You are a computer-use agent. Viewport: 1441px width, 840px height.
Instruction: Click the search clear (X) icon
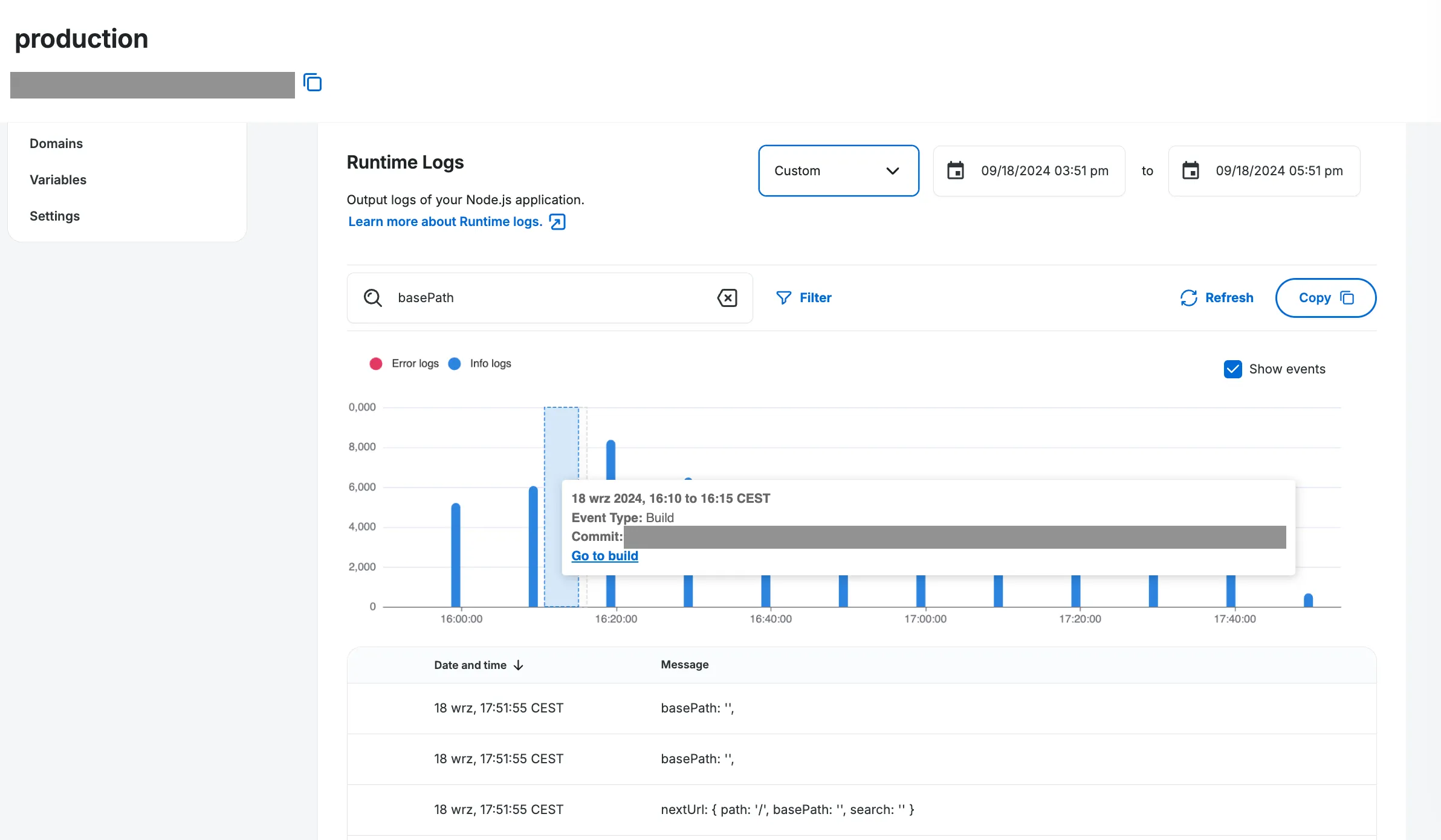tap(729, 297)
